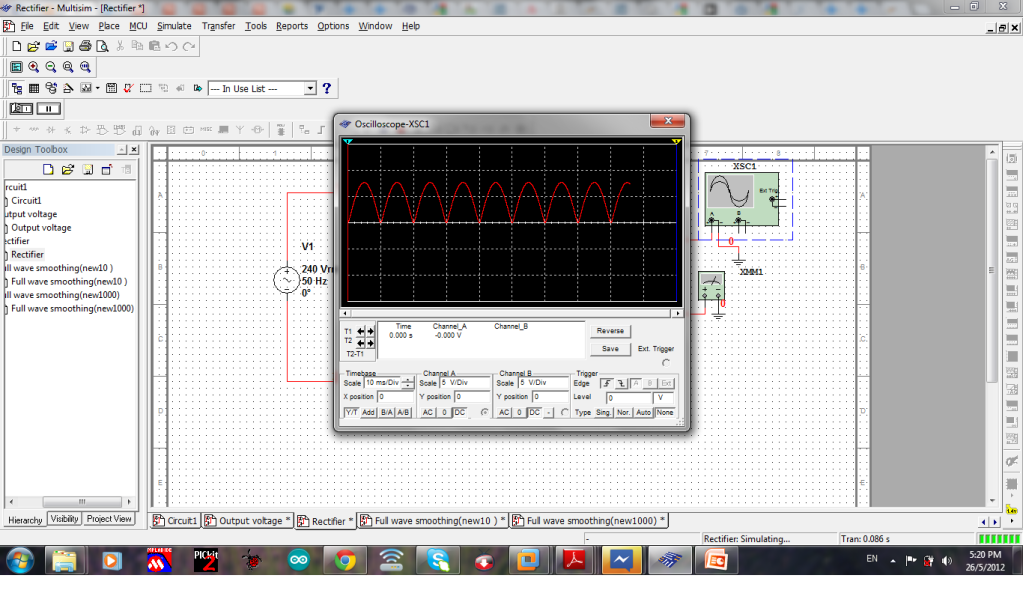Select falling edge trigger
This screenshot has height=605, width=1023.
click(x=621, y=384)
